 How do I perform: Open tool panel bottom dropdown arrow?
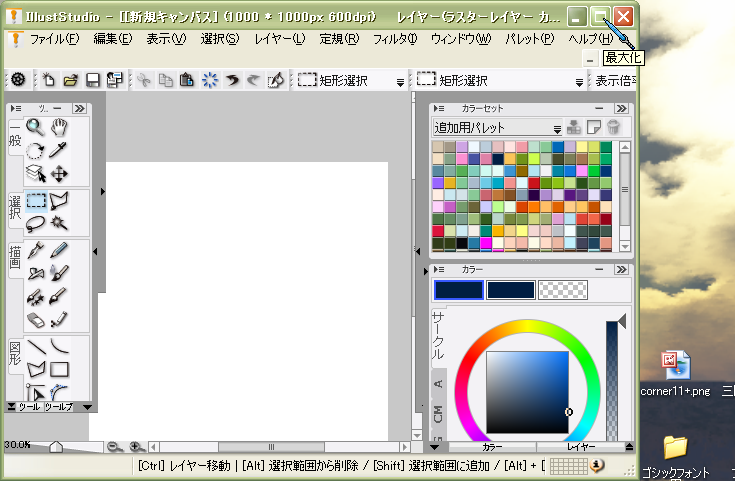[x=87, y=407]
